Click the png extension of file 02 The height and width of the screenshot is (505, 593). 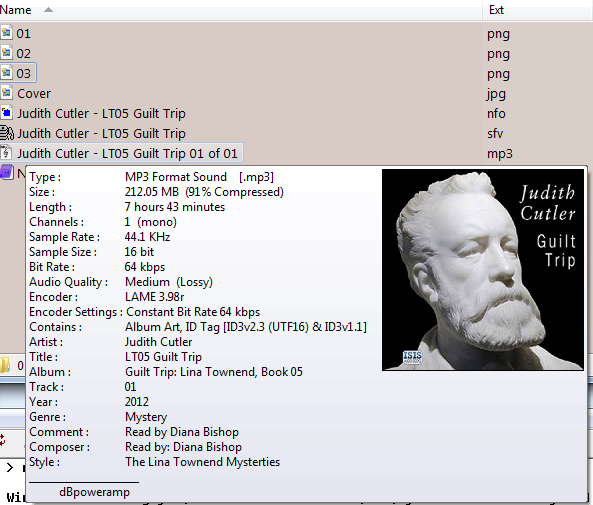click(x=498, y=54)
